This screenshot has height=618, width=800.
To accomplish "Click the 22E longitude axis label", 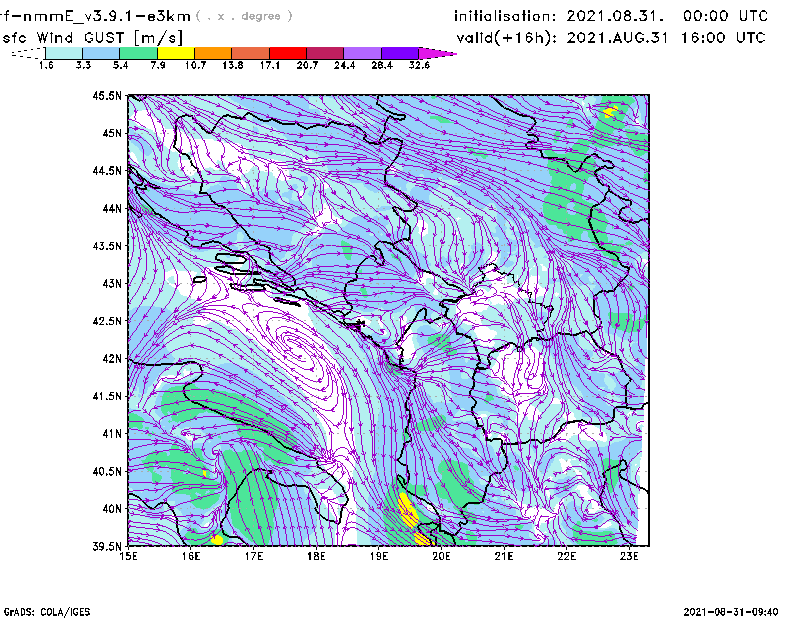I will point(566,556).
